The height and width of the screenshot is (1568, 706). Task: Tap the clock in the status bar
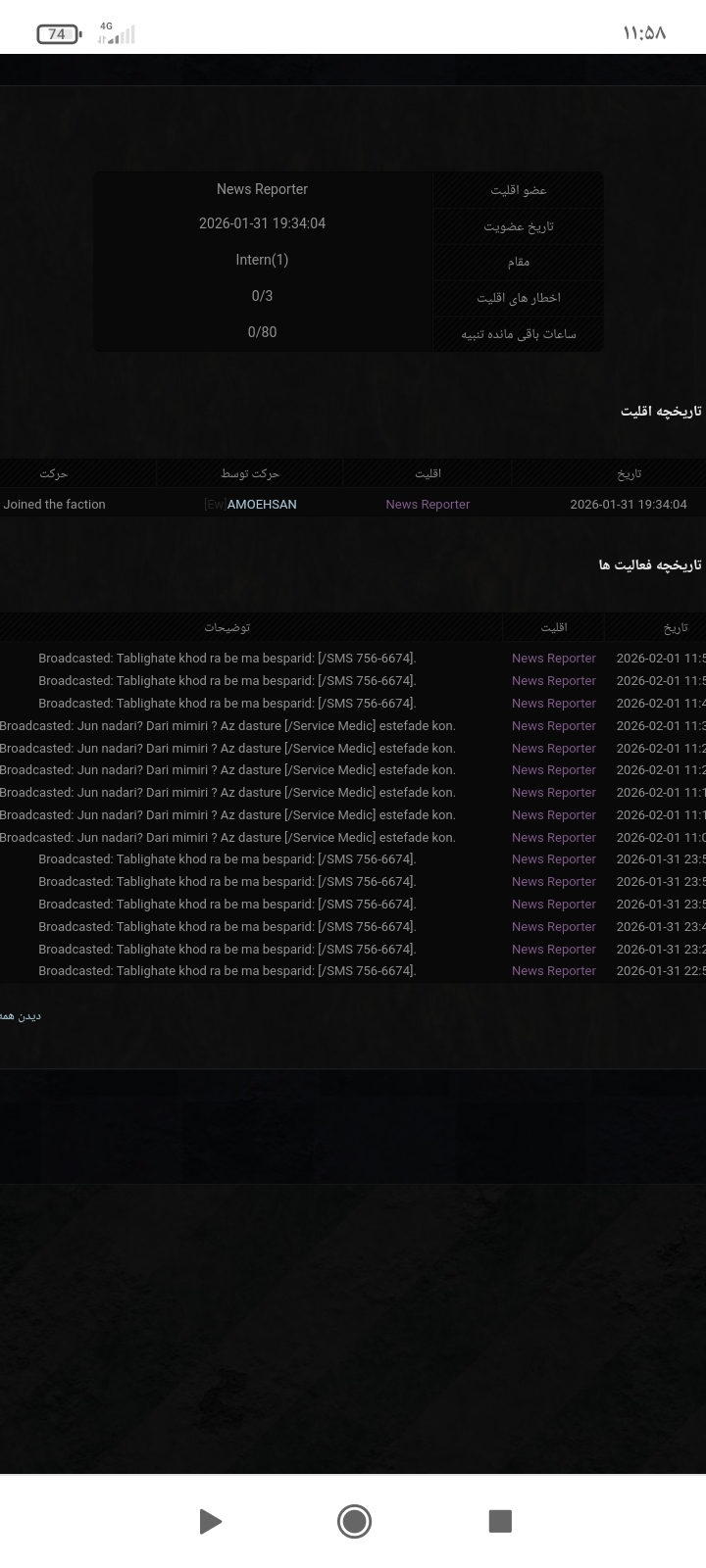(644, 33)
